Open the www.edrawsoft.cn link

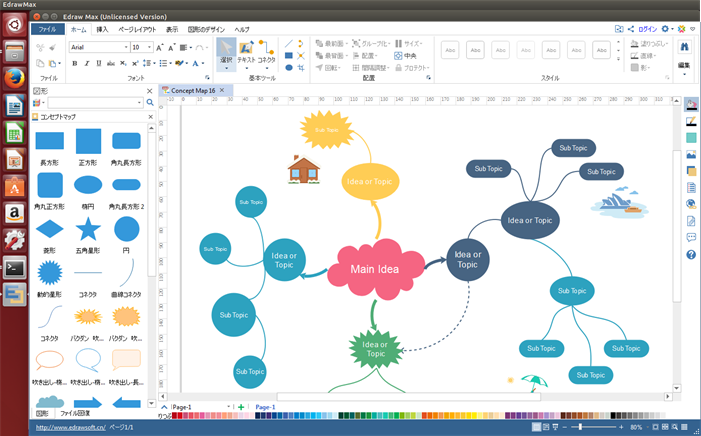point(70,427)
